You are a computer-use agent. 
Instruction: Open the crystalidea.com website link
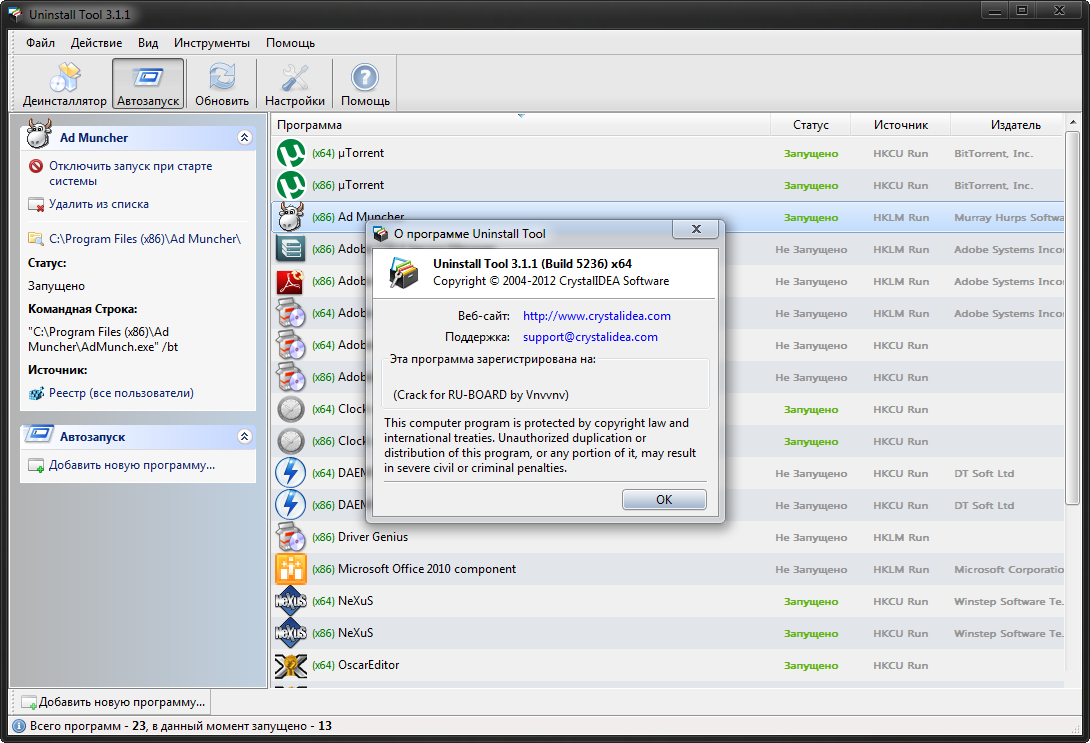point(596,316)
